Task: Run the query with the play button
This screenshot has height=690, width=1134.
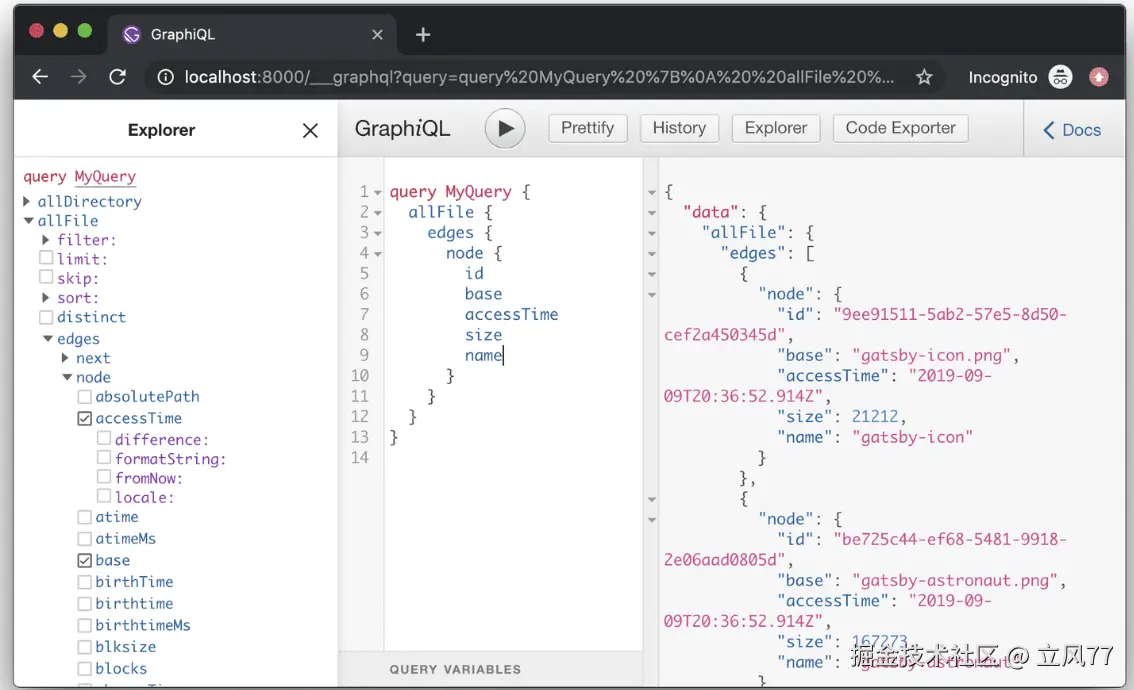Action: coord(505,129)
